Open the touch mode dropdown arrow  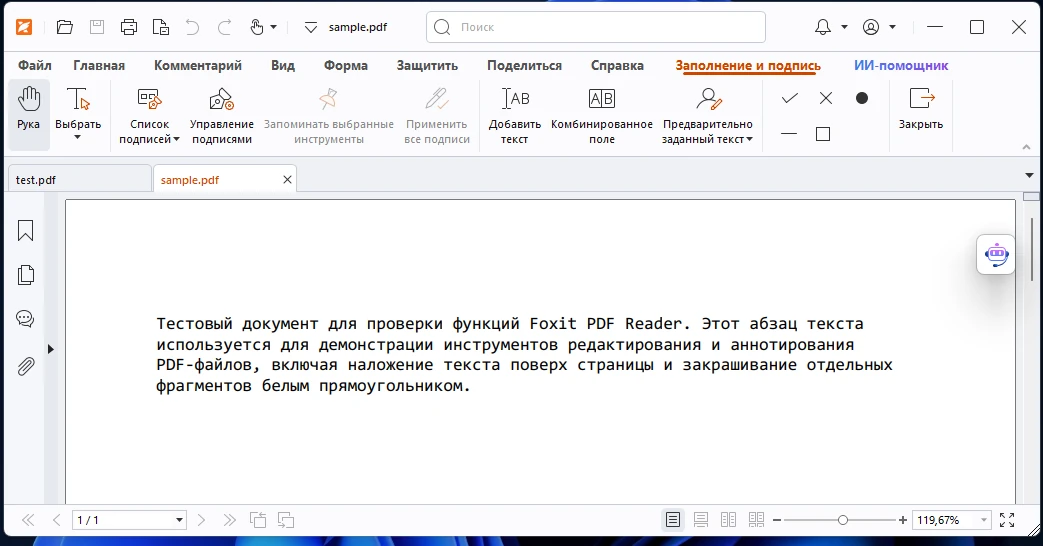273,28
